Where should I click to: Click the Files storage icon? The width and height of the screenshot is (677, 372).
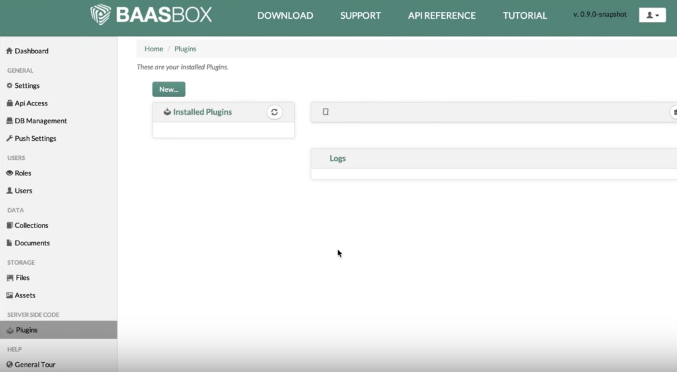coord(10,278)
